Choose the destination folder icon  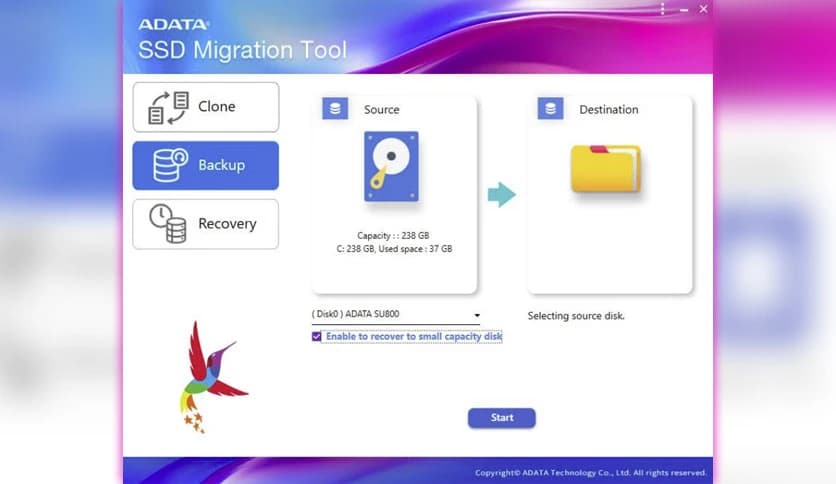[x=606, y=168]
